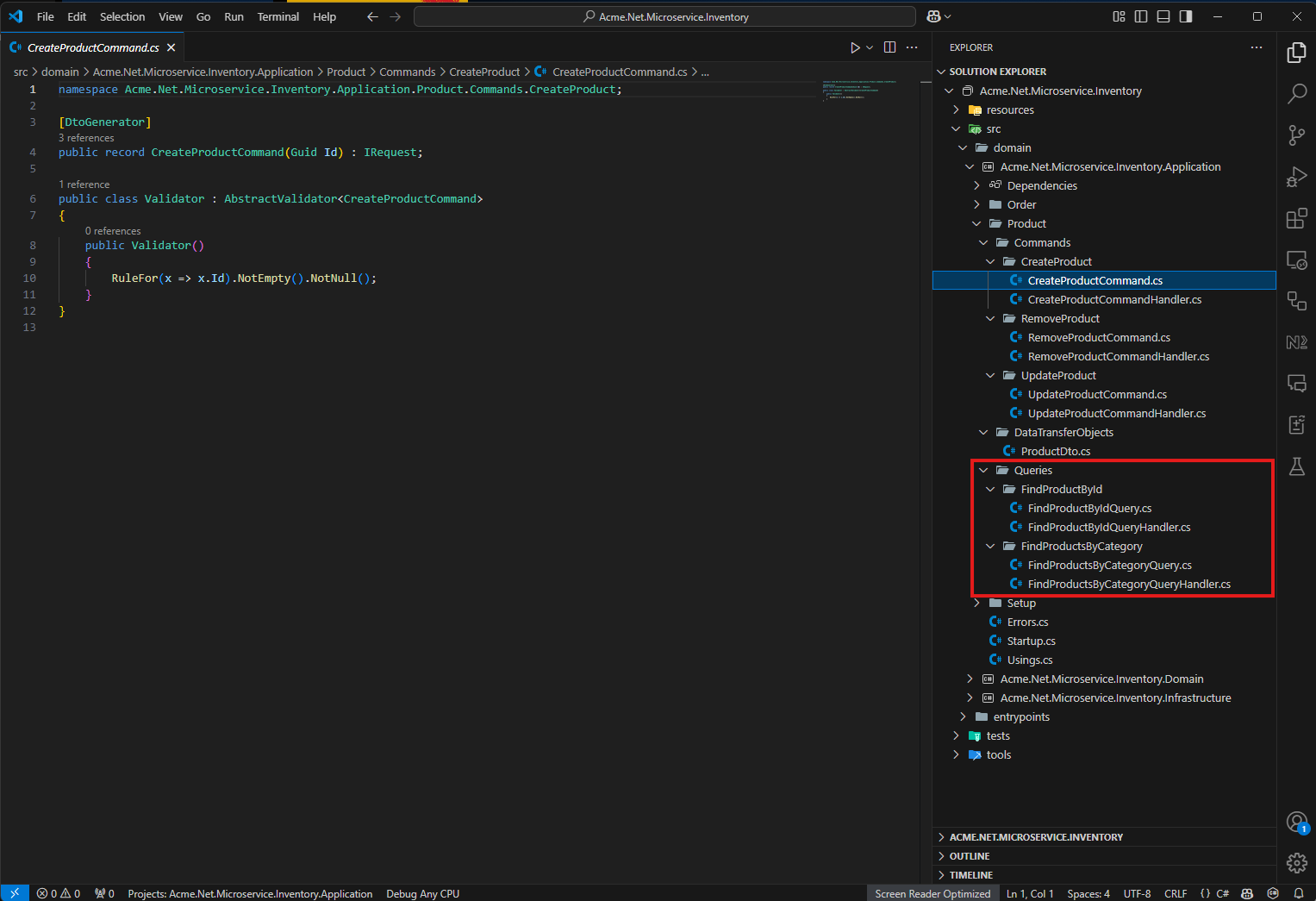Click Debug Any CPU in status bar
This screenshot has width=1316, height=901.
coord(422,893)
